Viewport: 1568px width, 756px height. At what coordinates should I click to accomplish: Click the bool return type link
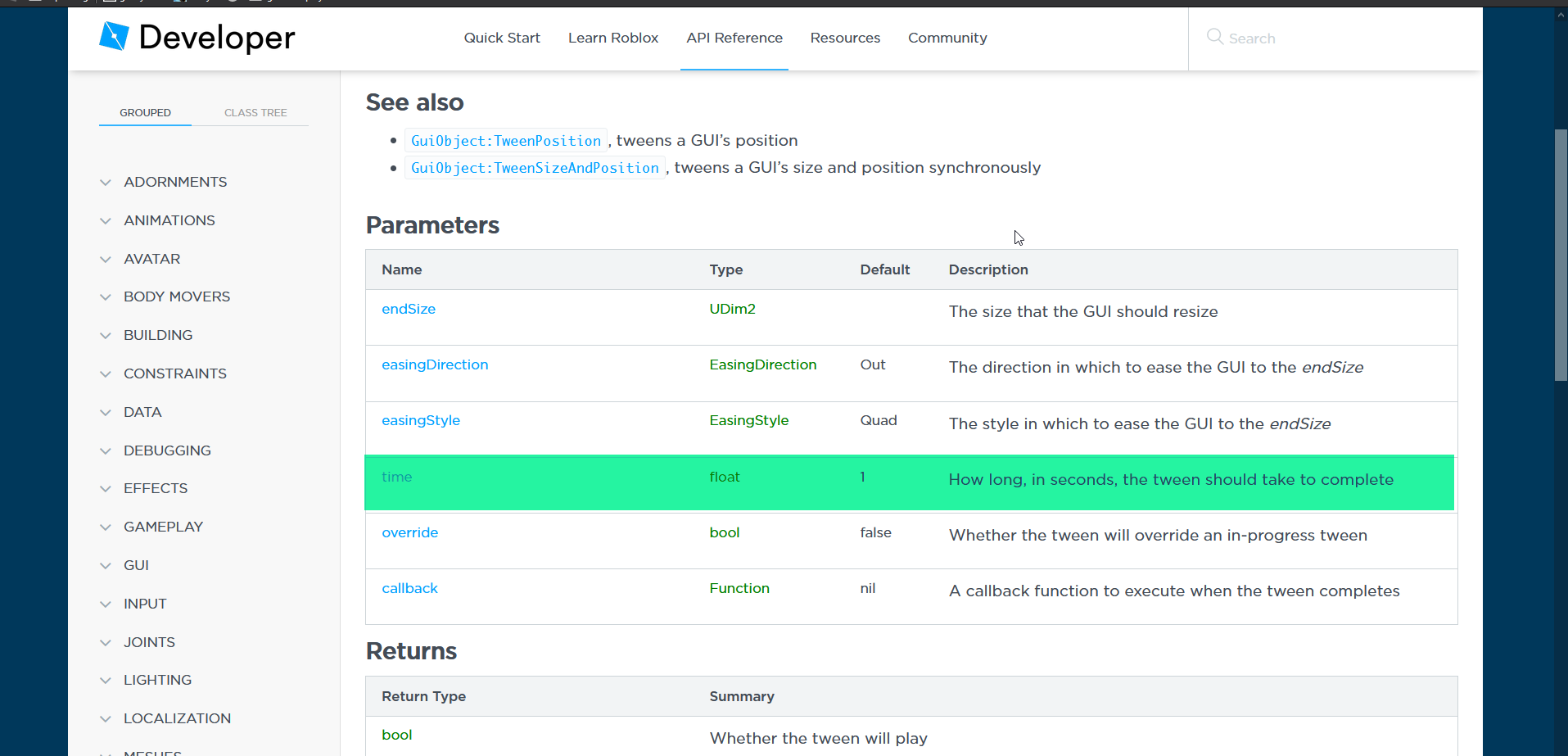tap(396, 735)
